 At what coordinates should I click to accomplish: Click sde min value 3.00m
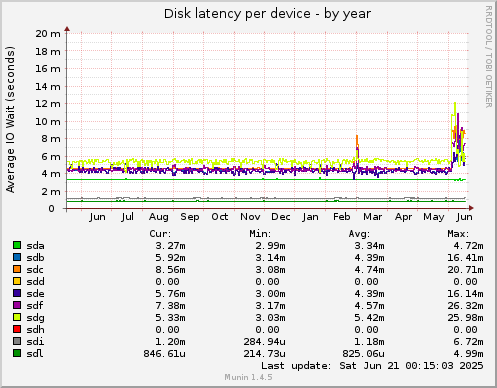pyautogui.click(x=270, y=294)
